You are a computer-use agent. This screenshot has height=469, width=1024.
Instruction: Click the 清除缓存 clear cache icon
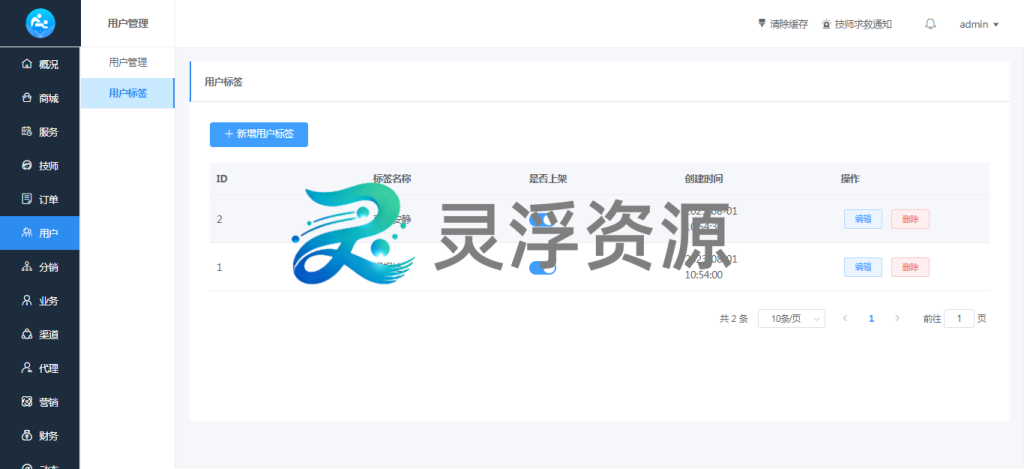pos(761,24)
